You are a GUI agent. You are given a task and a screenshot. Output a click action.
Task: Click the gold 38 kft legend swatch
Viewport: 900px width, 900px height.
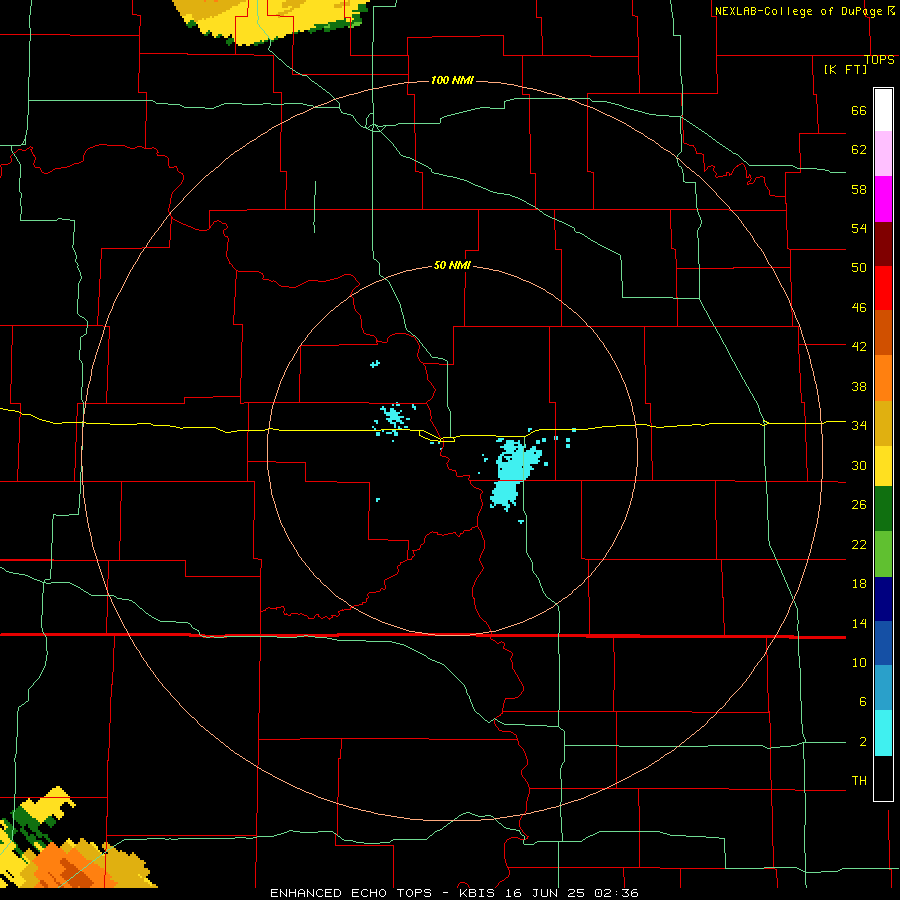883,423
